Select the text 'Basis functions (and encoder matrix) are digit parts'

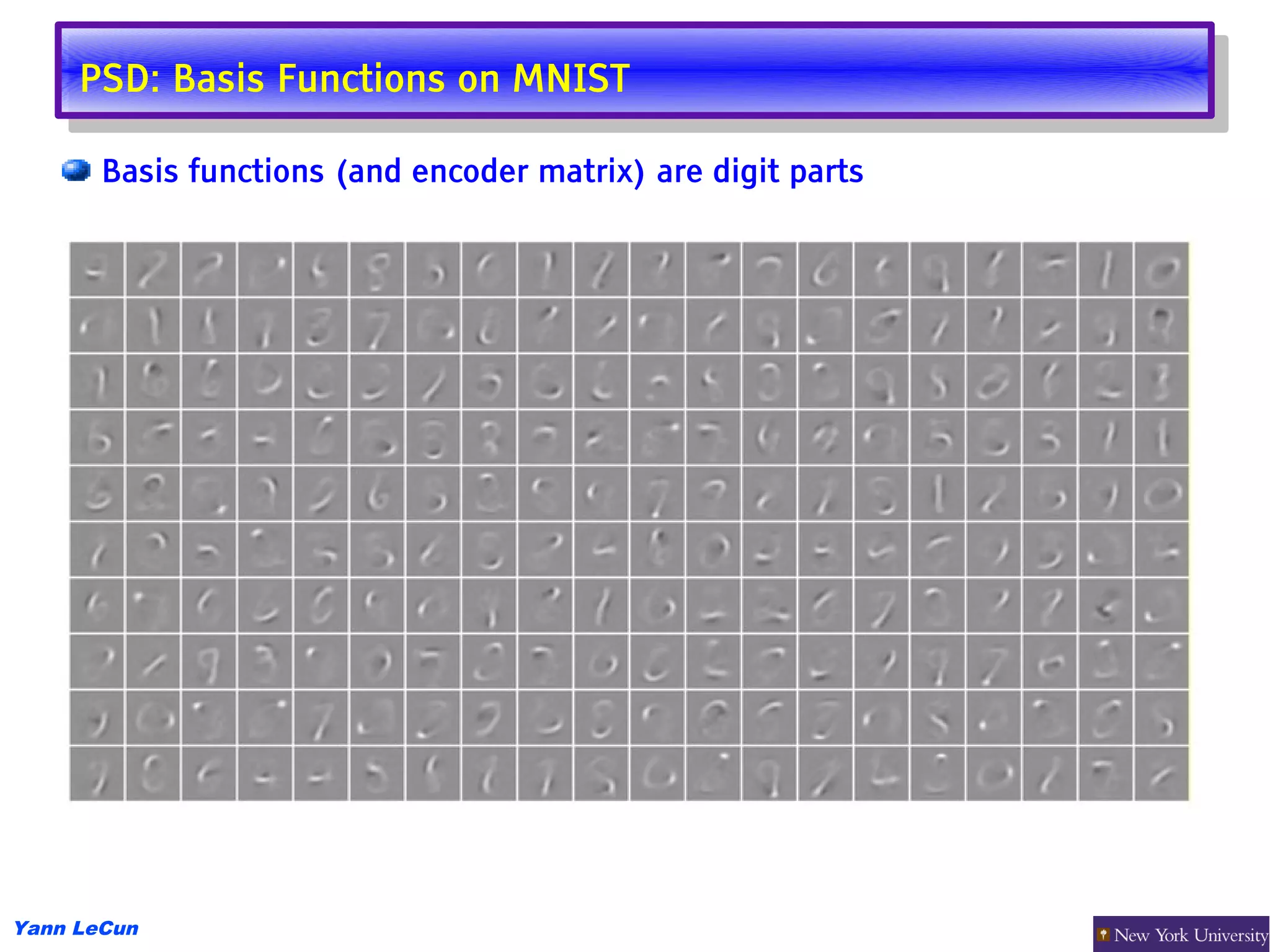click(x=482, y=171)
